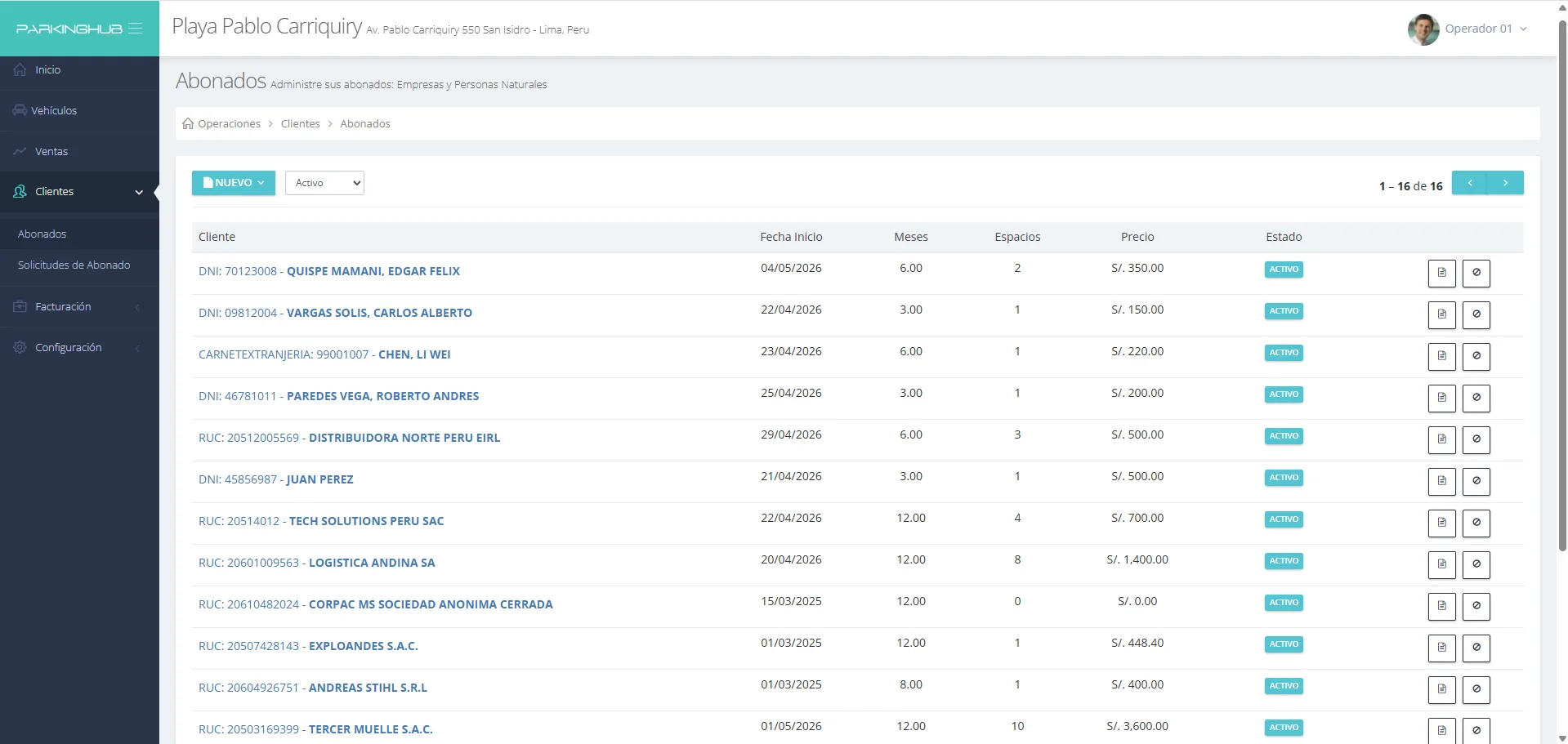Open document icon for QUISPE MAMANI row
This screenshot has height=744, width=1568.
(1441, 273)
